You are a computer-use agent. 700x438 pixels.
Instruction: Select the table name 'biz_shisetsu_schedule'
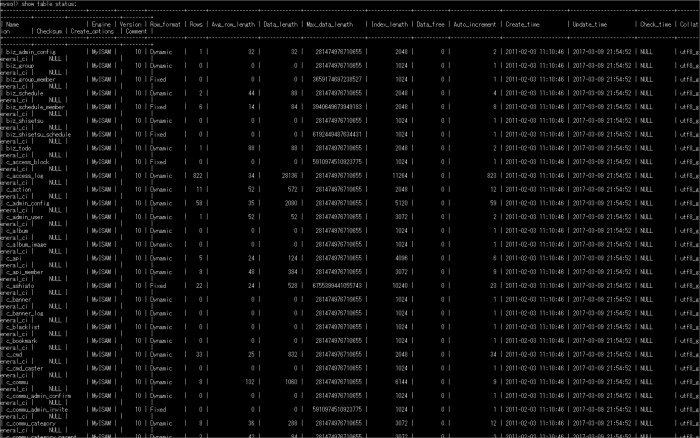click(x=38, y=134)
